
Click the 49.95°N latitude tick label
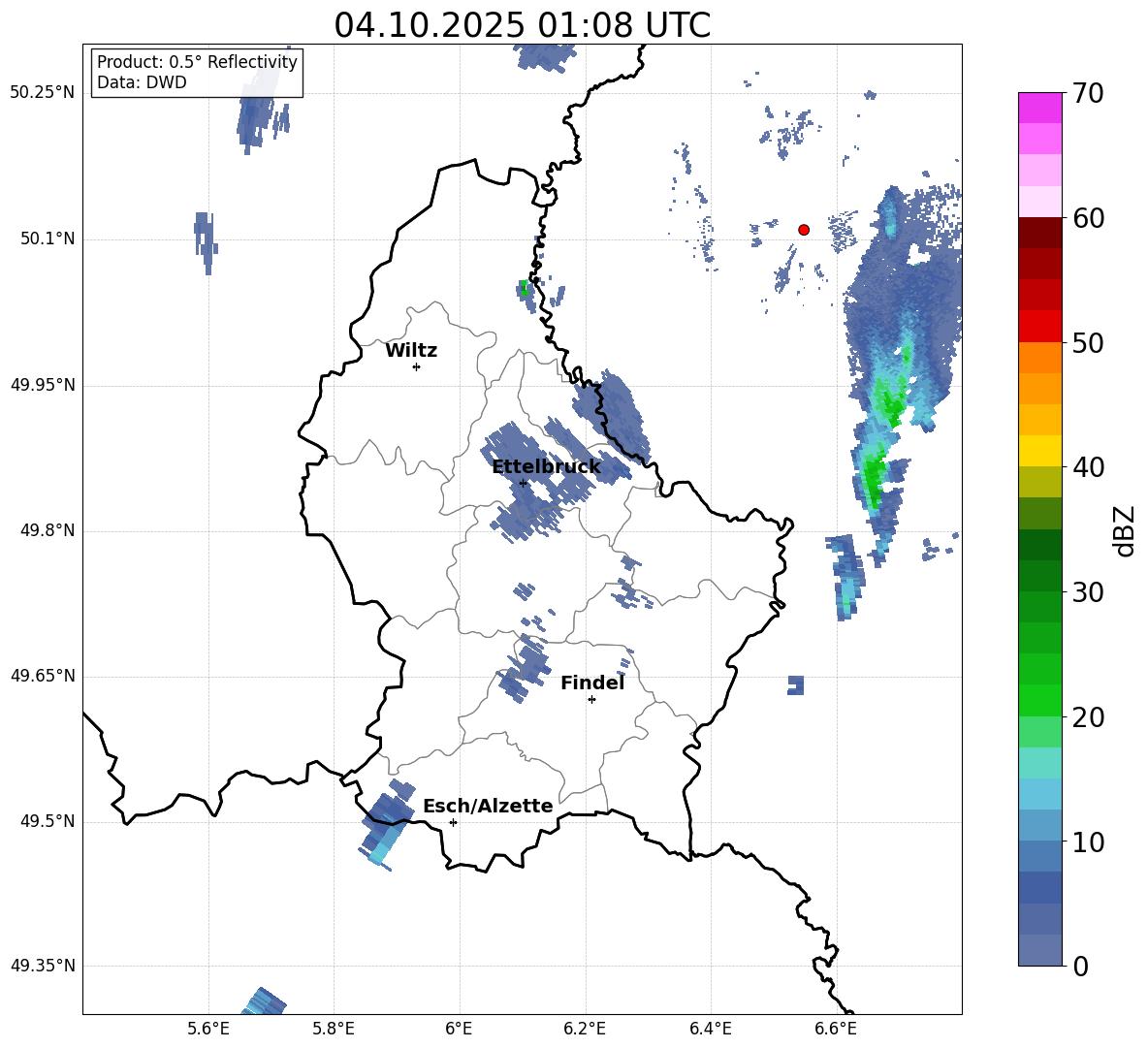click(x=43, y=385)
